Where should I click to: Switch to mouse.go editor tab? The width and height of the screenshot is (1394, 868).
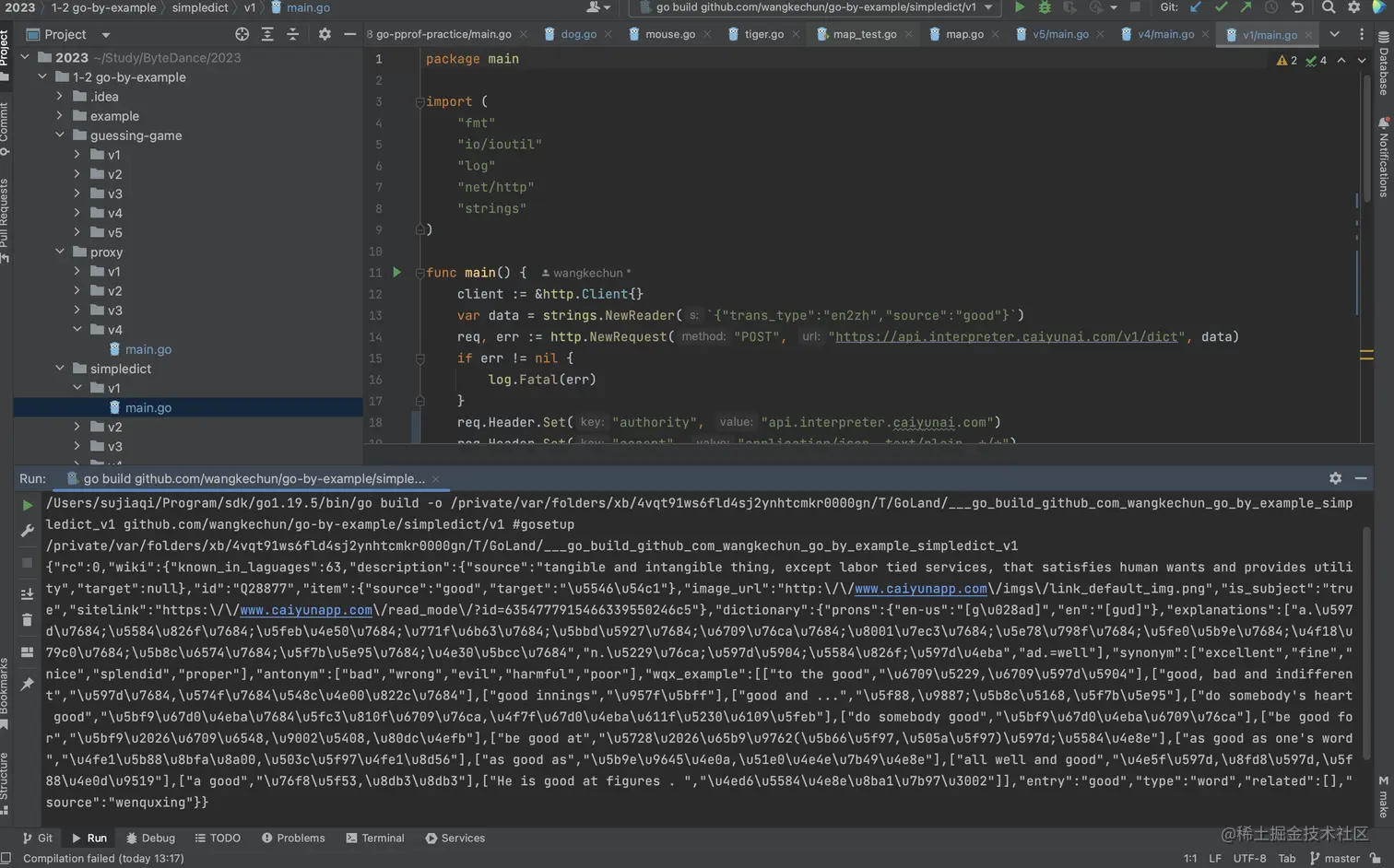[670, 34]
